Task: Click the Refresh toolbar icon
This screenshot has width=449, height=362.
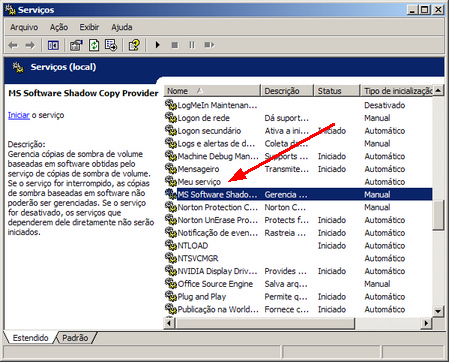Action: [x=94, y=45]
